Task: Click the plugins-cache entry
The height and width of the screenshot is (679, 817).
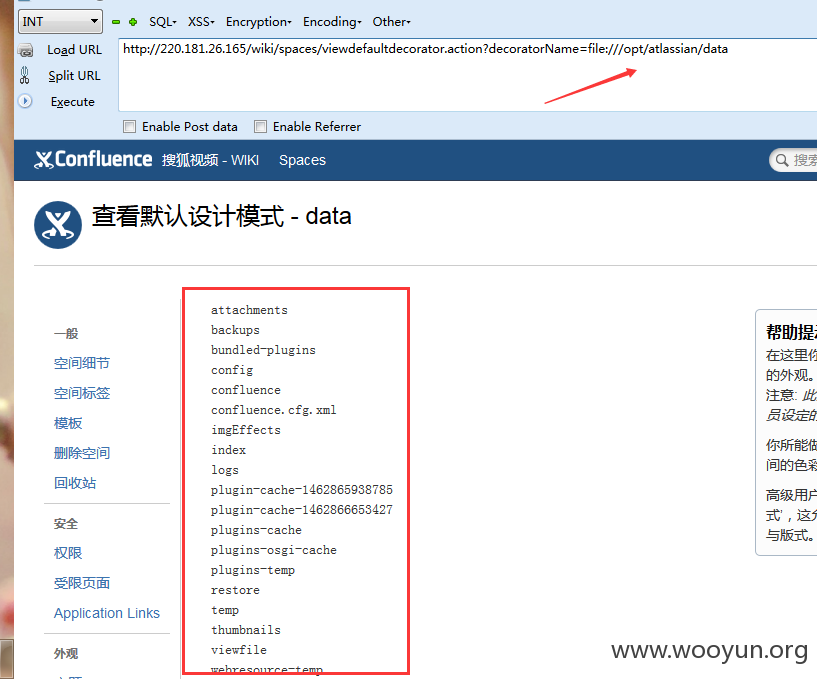Action: click(256, 530)
